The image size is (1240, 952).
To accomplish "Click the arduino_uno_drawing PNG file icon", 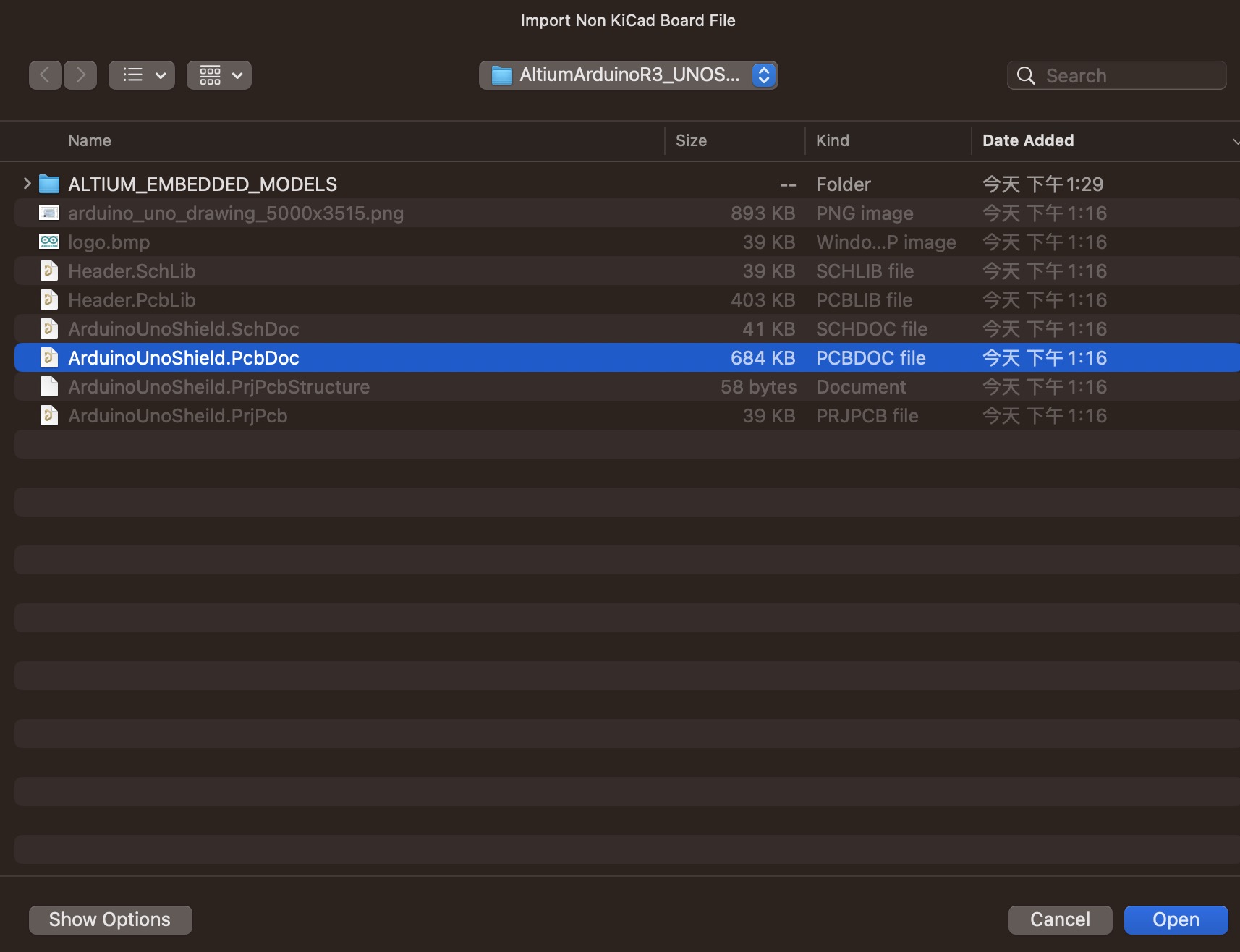I will click(49, 213).
